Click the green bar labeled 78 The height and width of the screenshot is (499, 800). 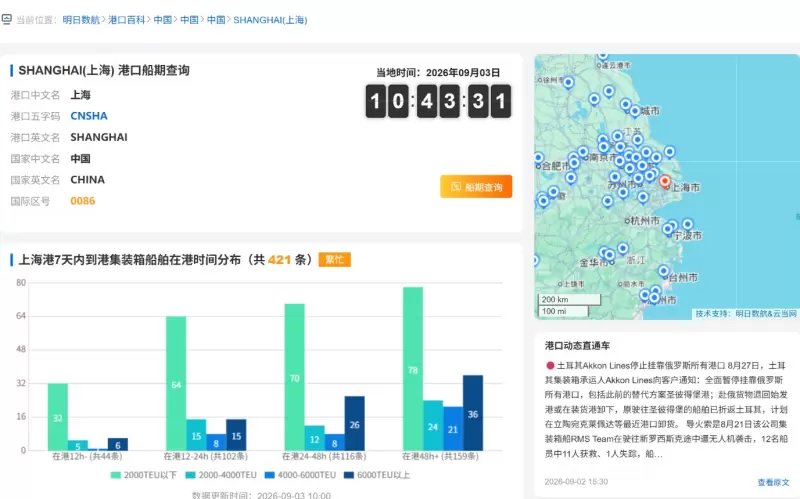click(413, 368)
